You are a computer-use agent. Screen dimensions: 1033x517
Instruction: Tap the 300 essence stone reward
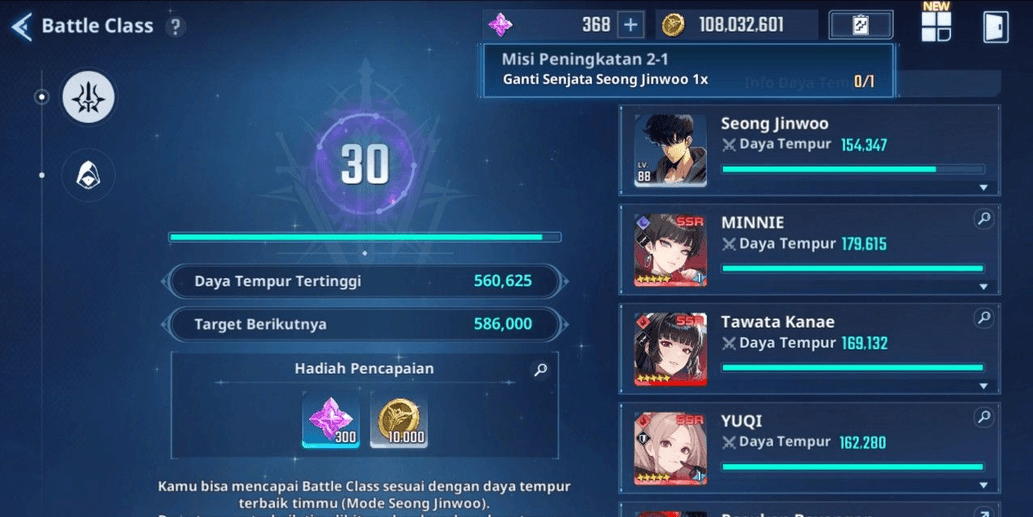tap(331, 420)
